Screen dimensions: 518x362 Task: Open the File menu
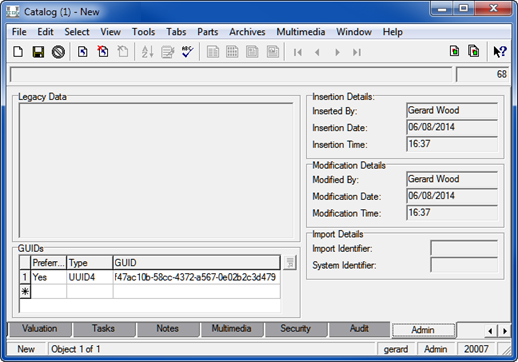click(x=19, y=32)
